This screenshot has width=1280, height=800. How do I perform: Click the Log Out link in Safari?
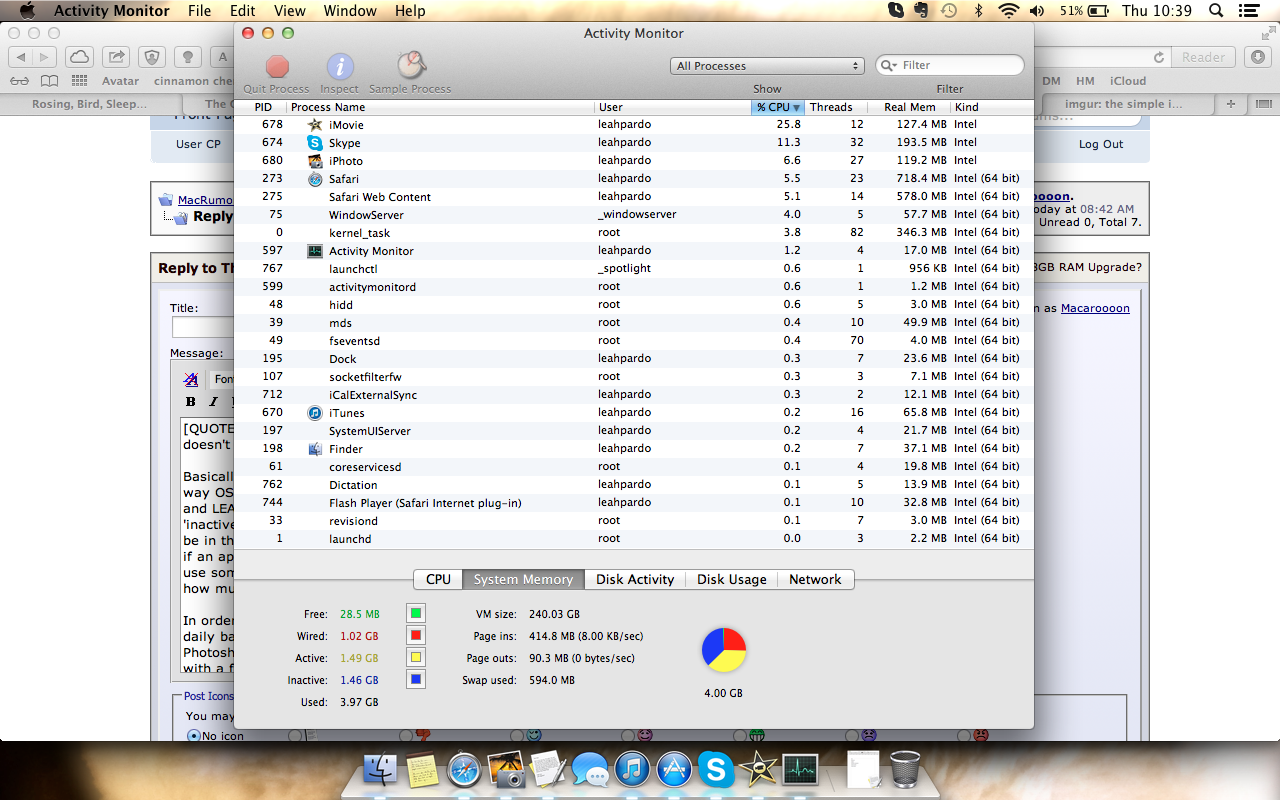(1101, 144)
